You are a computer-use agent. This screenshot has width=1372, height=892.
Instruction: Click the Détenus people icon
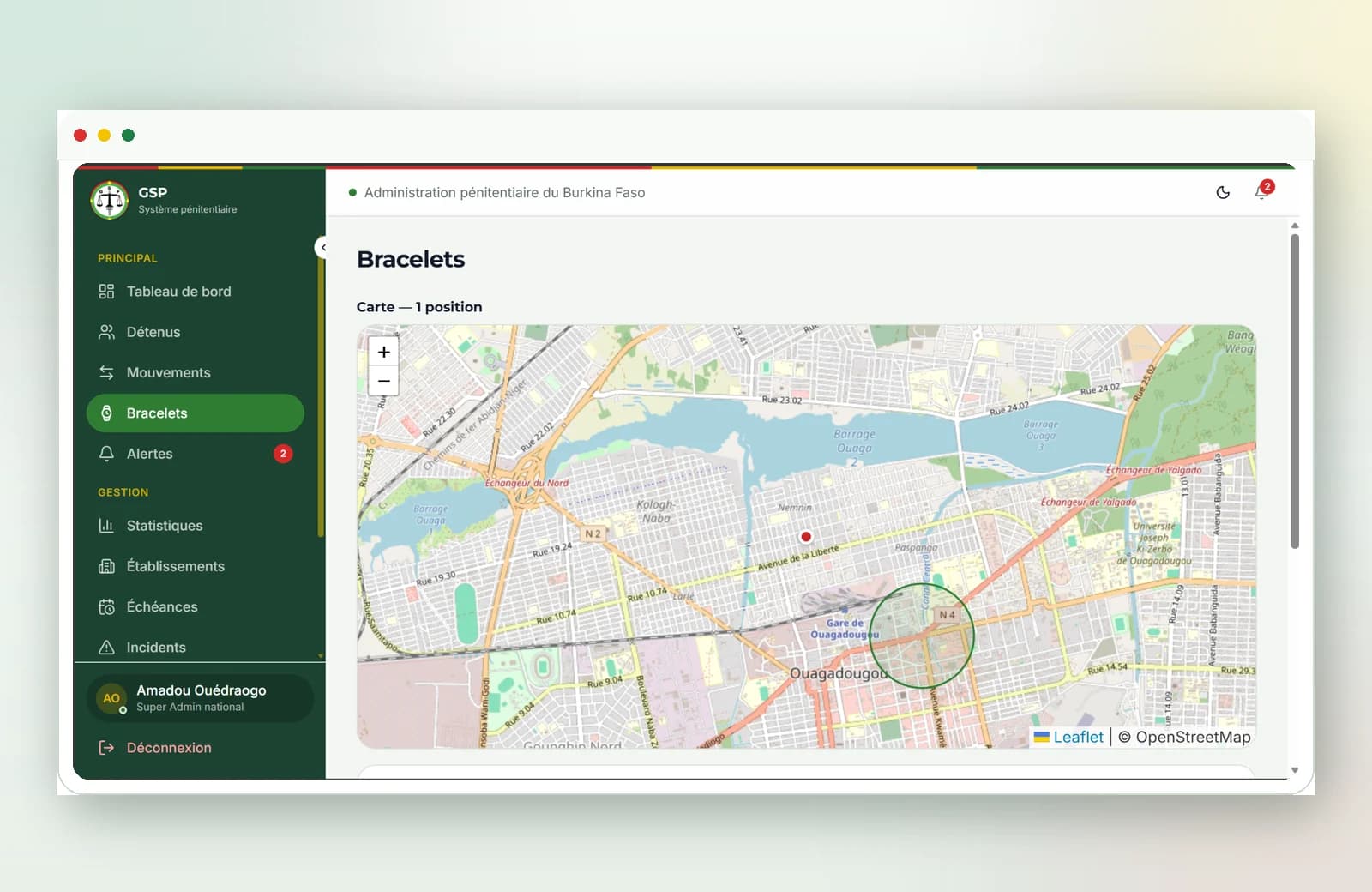106,332
